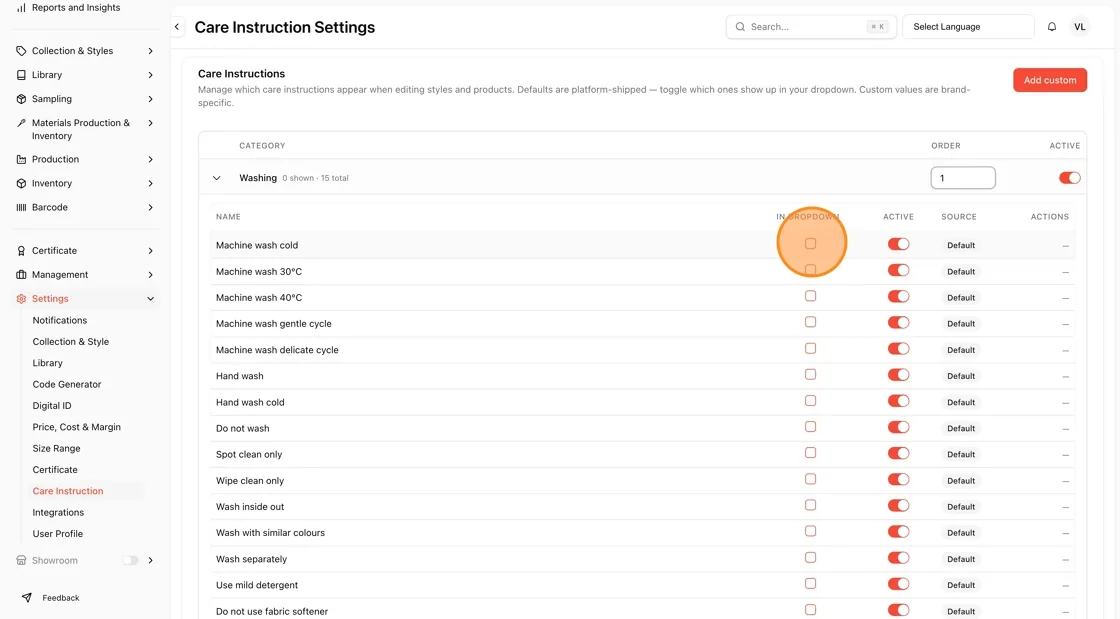Click the Management briefcase icon
Image resolution: width=1120 pixels, height=619 pixels.
tap(21, 275)
